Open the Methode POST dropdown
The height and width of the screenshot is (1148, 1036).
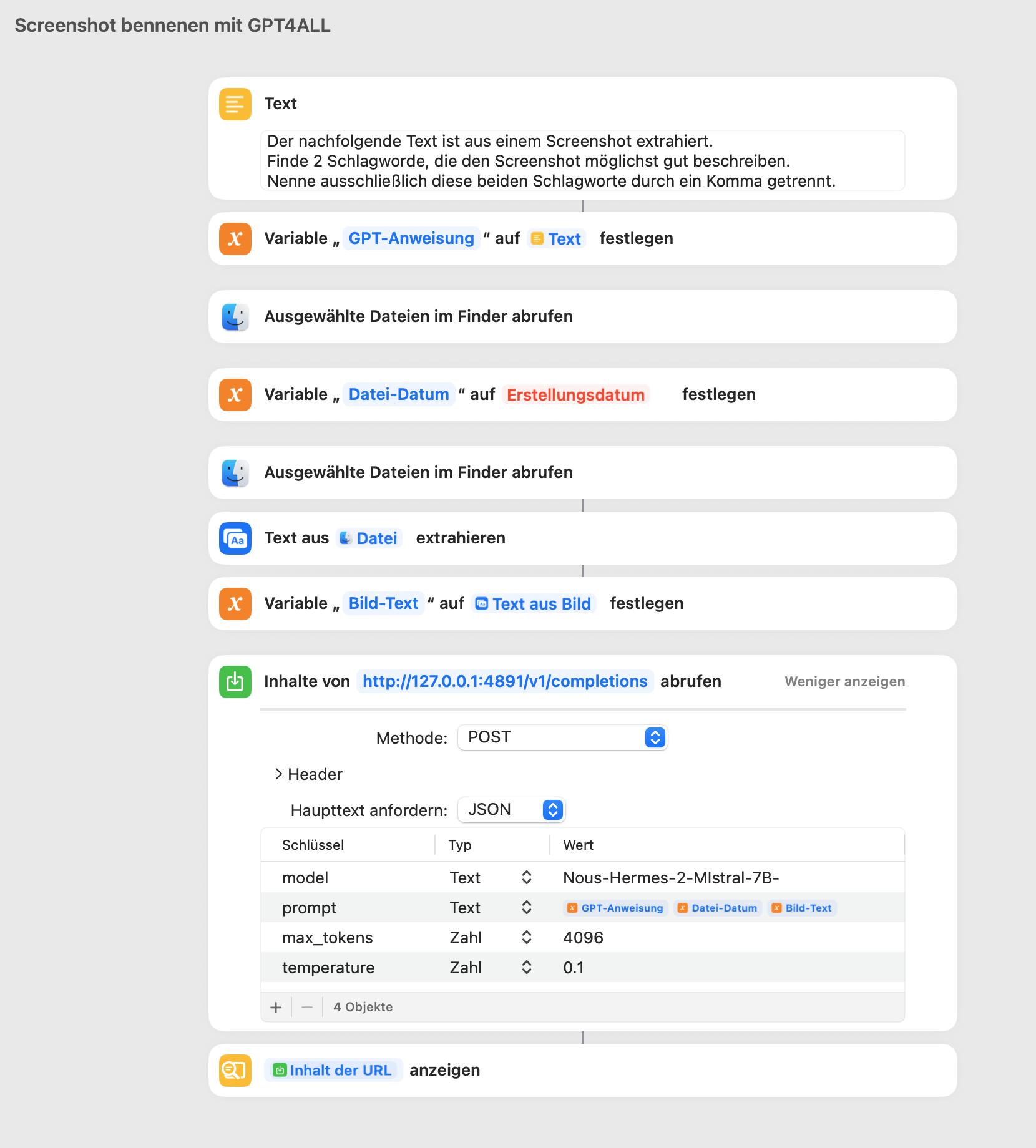pyautogui.click(x=562, y=737)
